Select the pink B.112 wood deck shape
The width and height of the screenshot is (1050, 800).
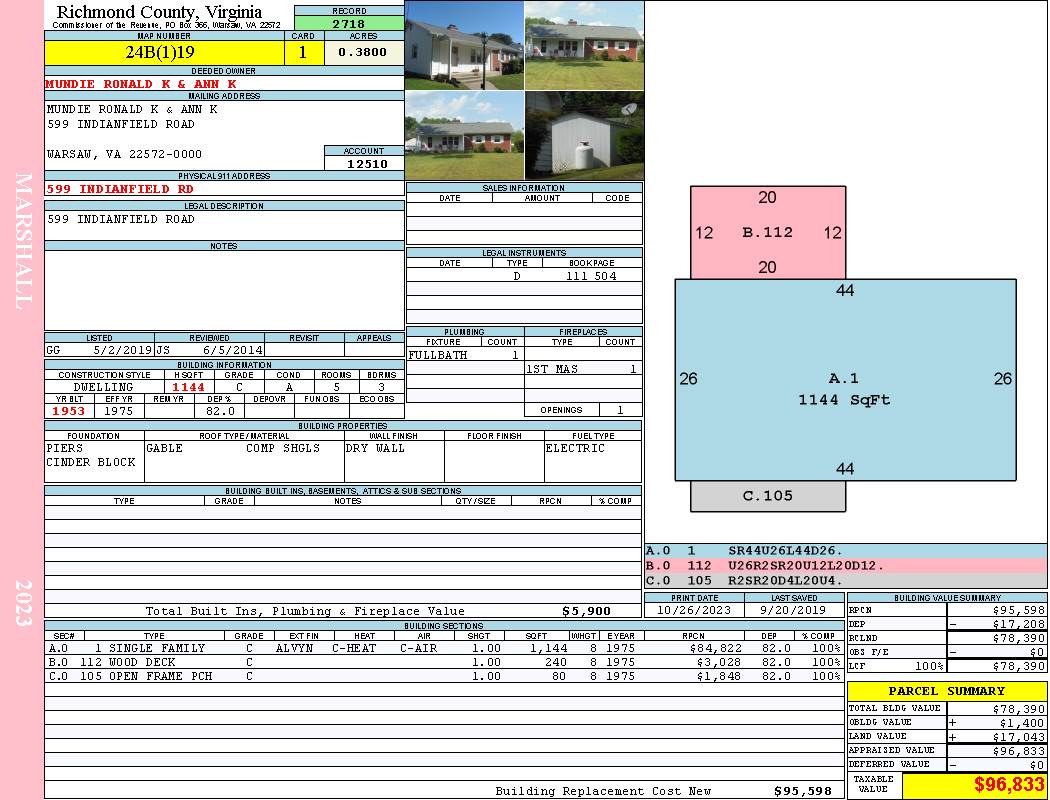coord(768,232)
